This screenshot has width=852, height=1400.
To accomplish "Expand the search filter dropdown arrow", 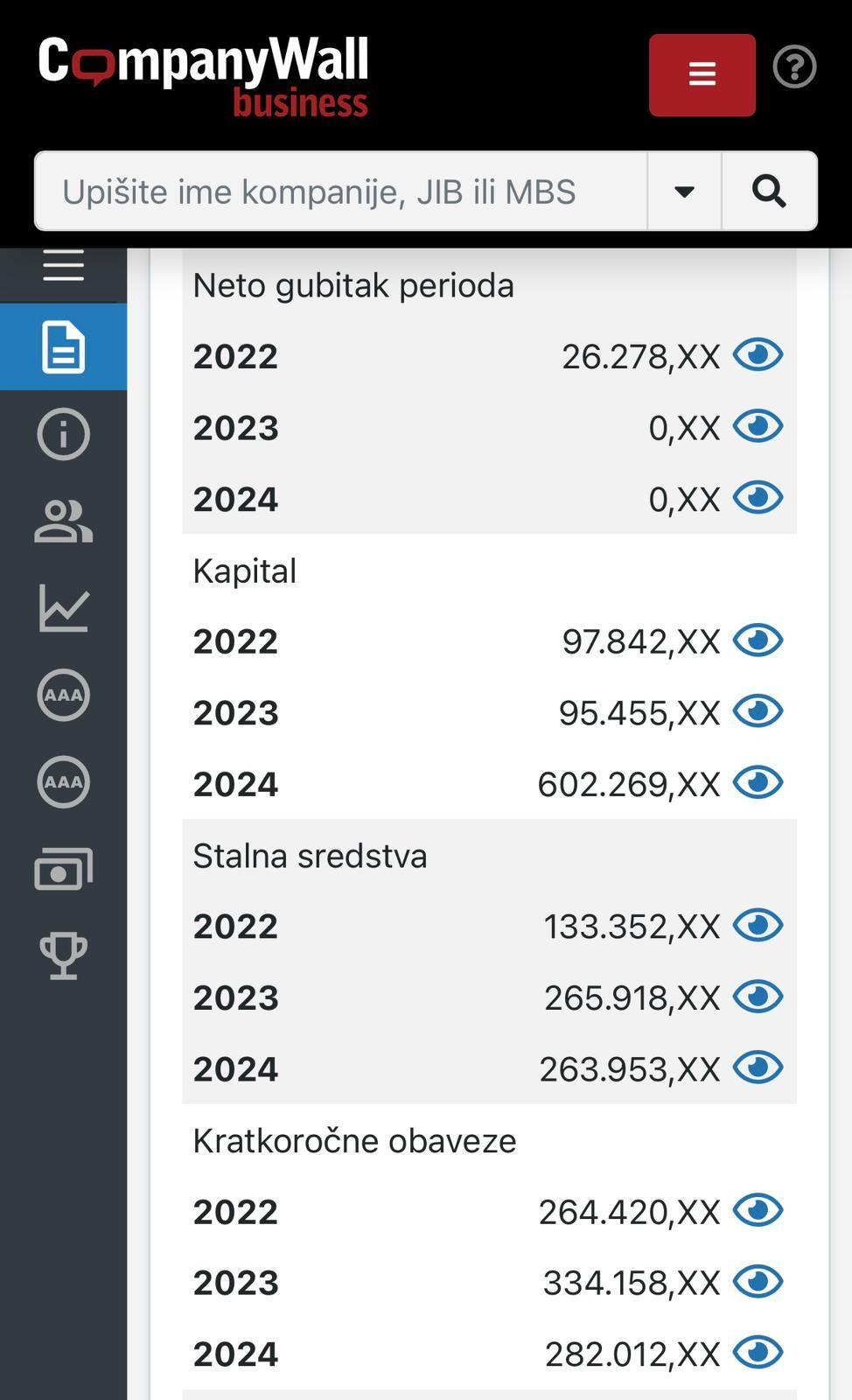I will pos(684,192).
